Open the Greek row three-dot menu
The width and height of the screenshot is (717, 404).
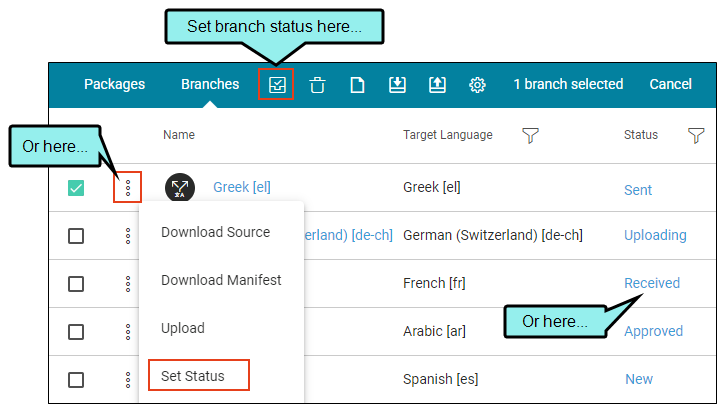point(127,187)
